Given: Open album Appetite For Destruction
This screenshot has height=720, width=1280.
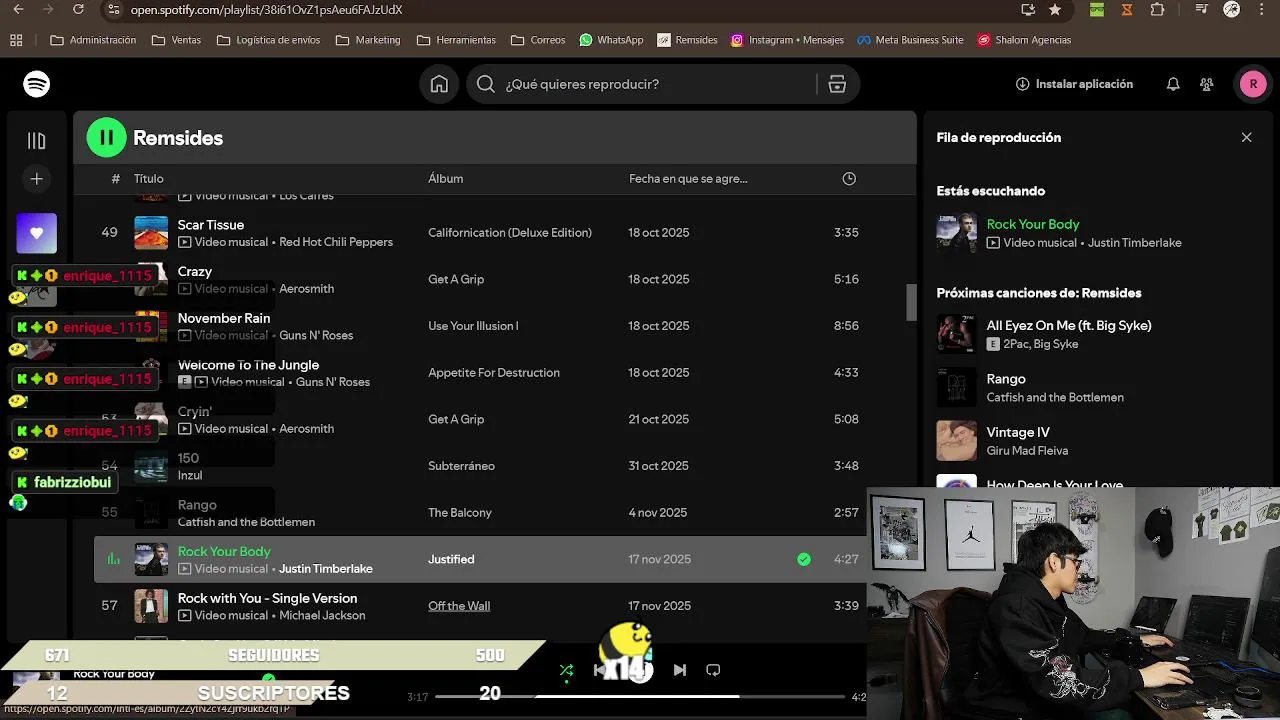Looking at the screenshot, I should (494, 373).
